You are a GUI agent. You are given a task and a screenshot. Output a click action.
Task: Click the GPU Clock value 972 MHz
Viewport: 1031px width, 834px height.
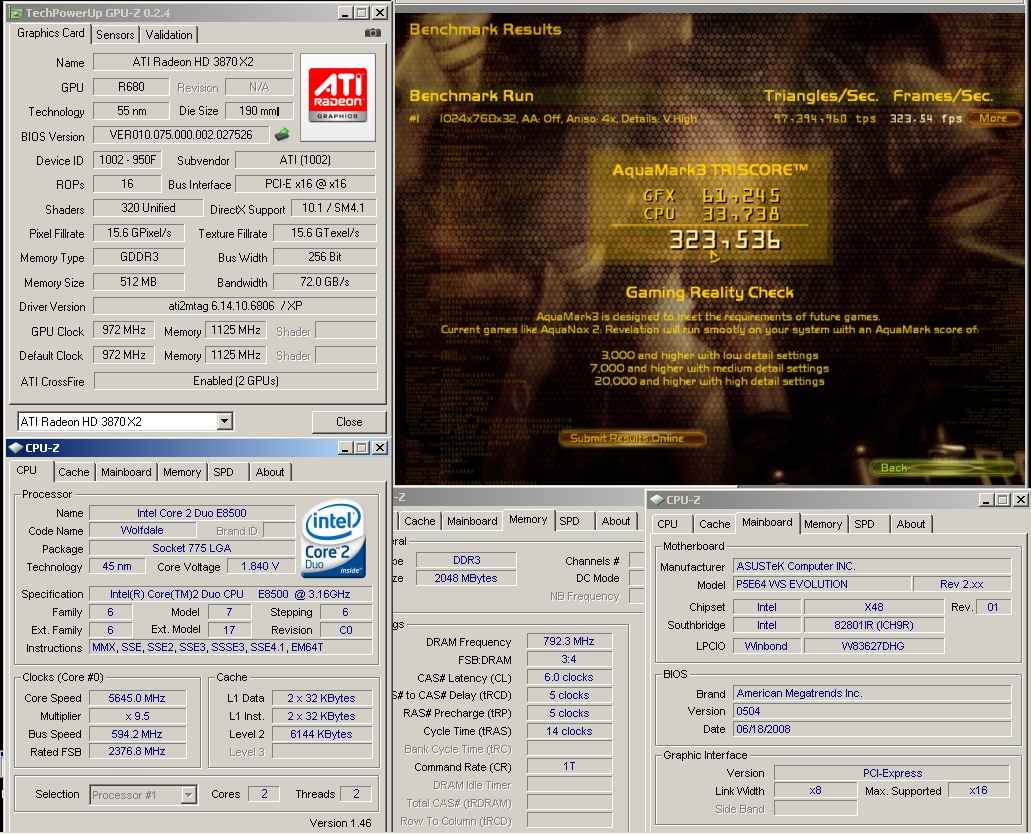(x=124, y=330)
